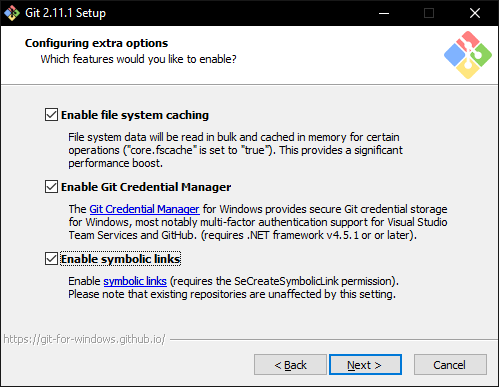This screenshot has width=499, height=387.
Task: Proceed with the Next button
Action: point(365,365)
